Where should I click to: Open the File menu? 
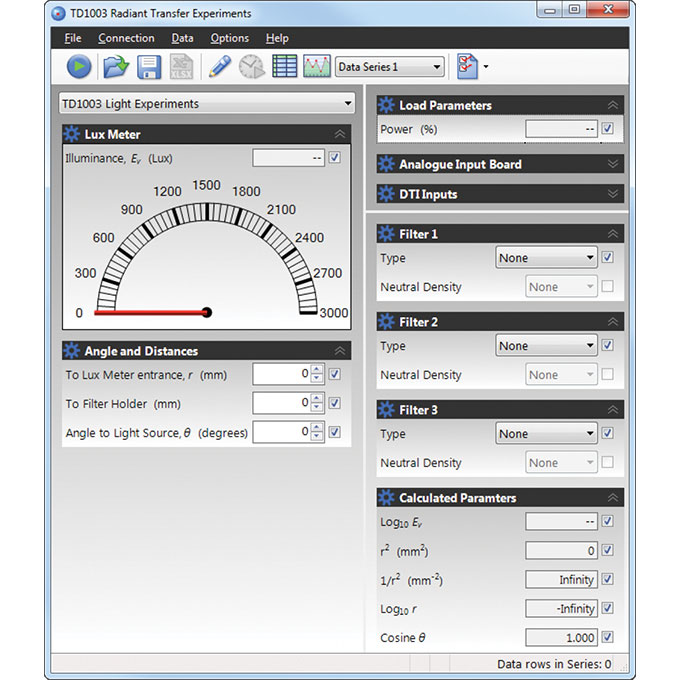73,38
